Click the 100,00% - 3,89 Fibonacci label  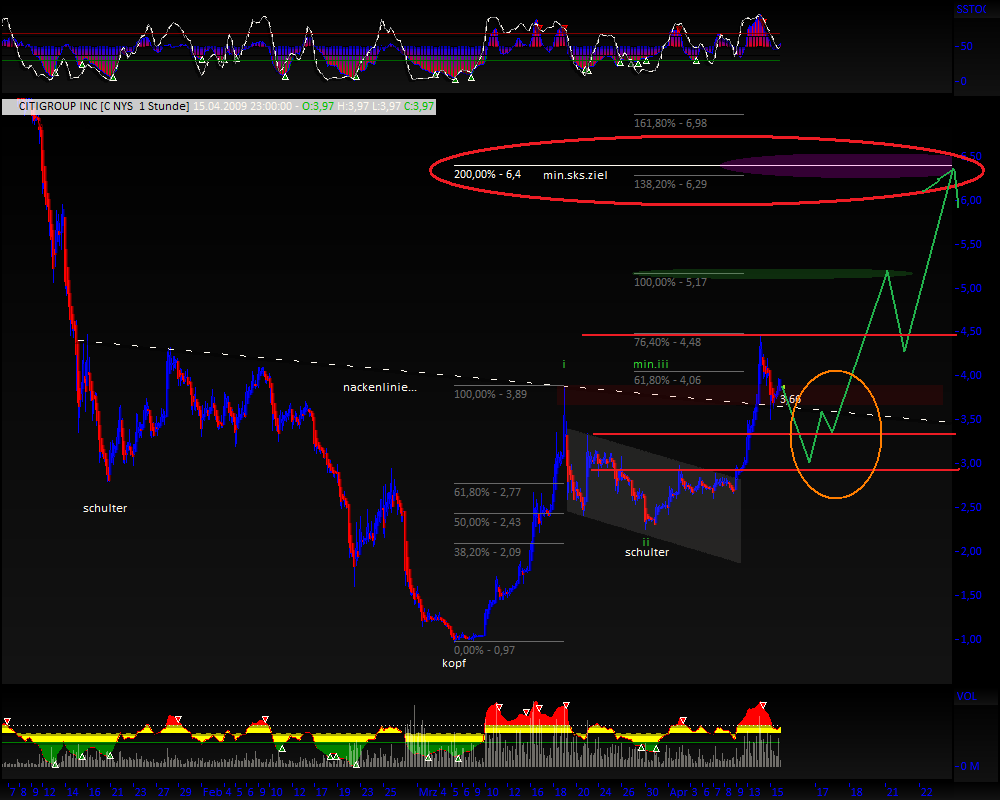[x=490, y=394]
